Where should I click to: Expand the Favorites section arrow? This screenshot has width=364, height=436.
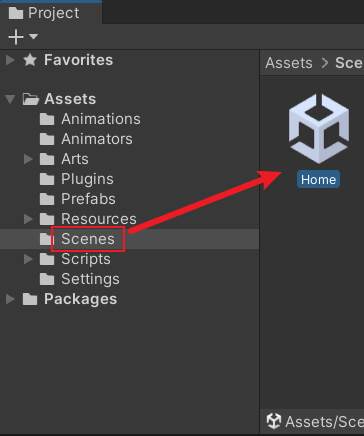(x=10, y=60)
